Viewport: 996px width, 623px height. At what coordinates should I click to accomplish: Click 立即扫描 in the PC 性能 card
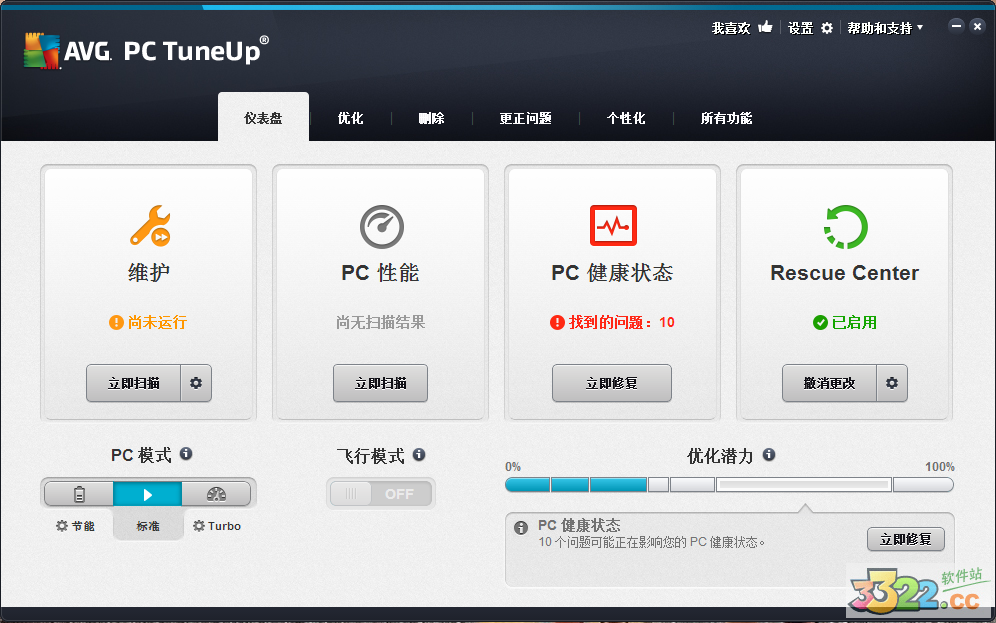tap(380, 383)
